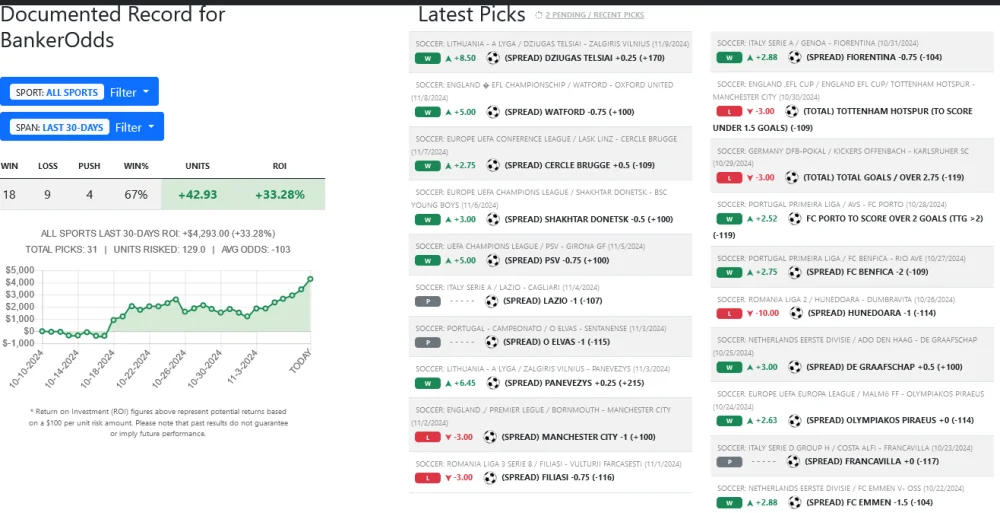Open the Sport: All Sports filter dropdown
Screen dimensions: 1000x513
[80, 92]
